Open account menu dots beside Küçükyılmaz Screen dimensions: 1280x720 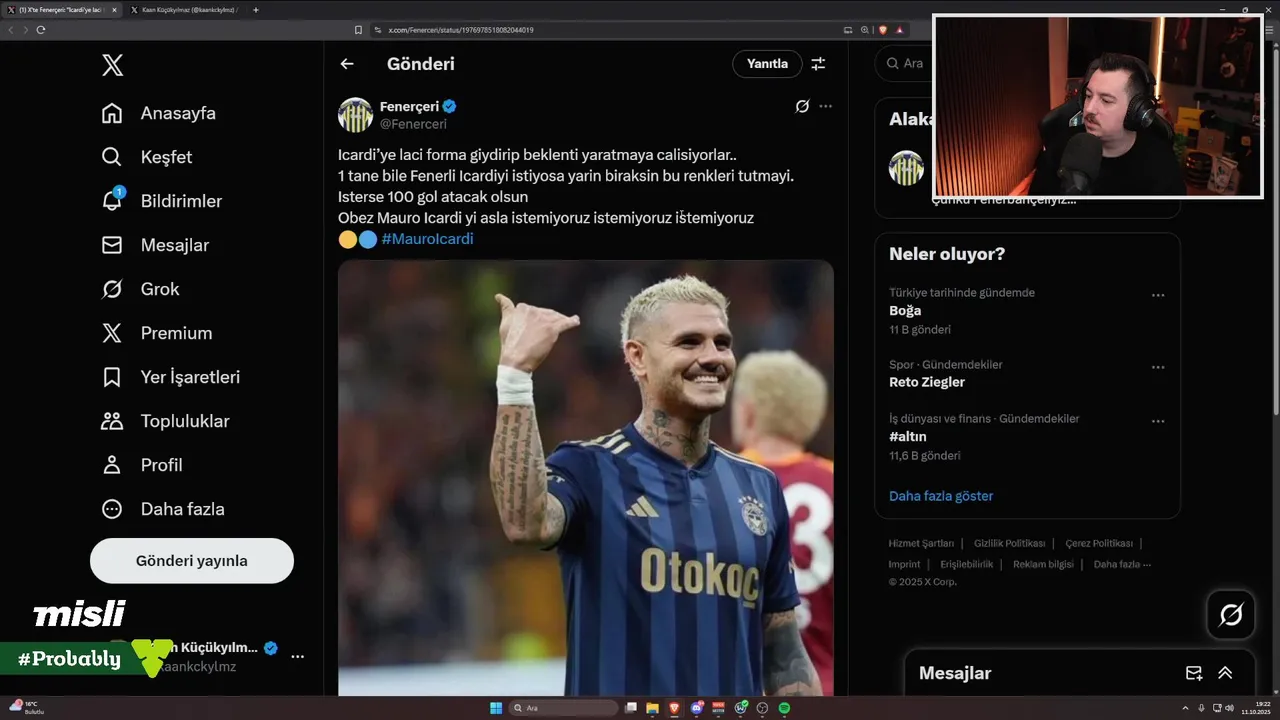coord(297,656)
